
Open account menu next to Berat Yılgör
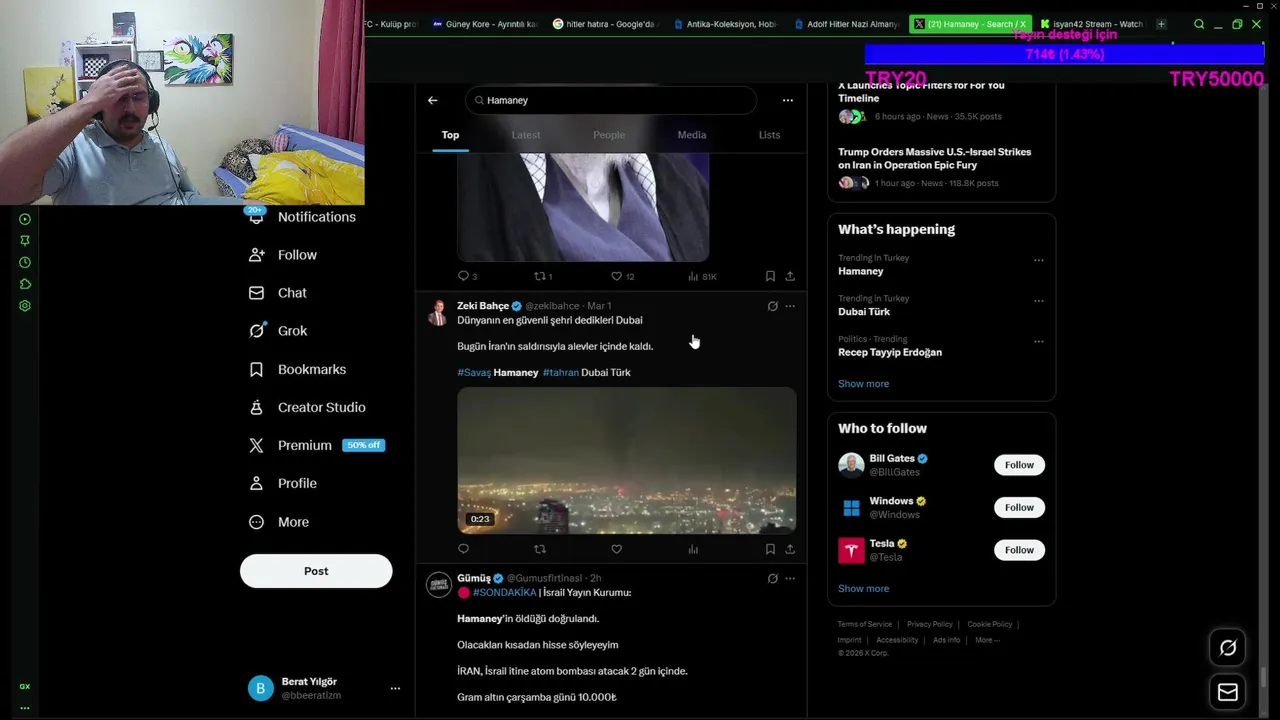click(x=395, y=688)
